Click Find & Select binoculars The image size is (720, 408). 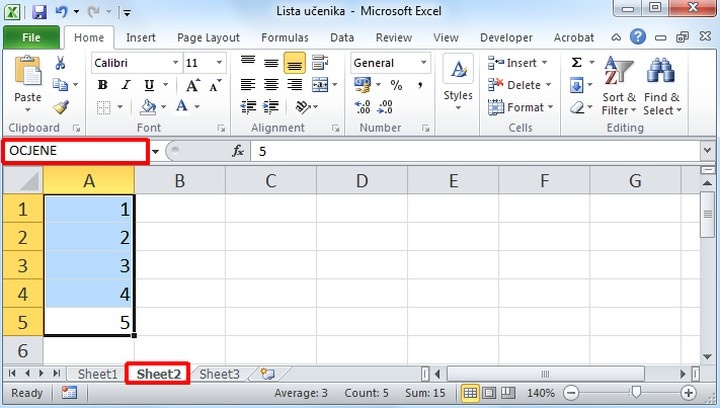click(661, 85)
